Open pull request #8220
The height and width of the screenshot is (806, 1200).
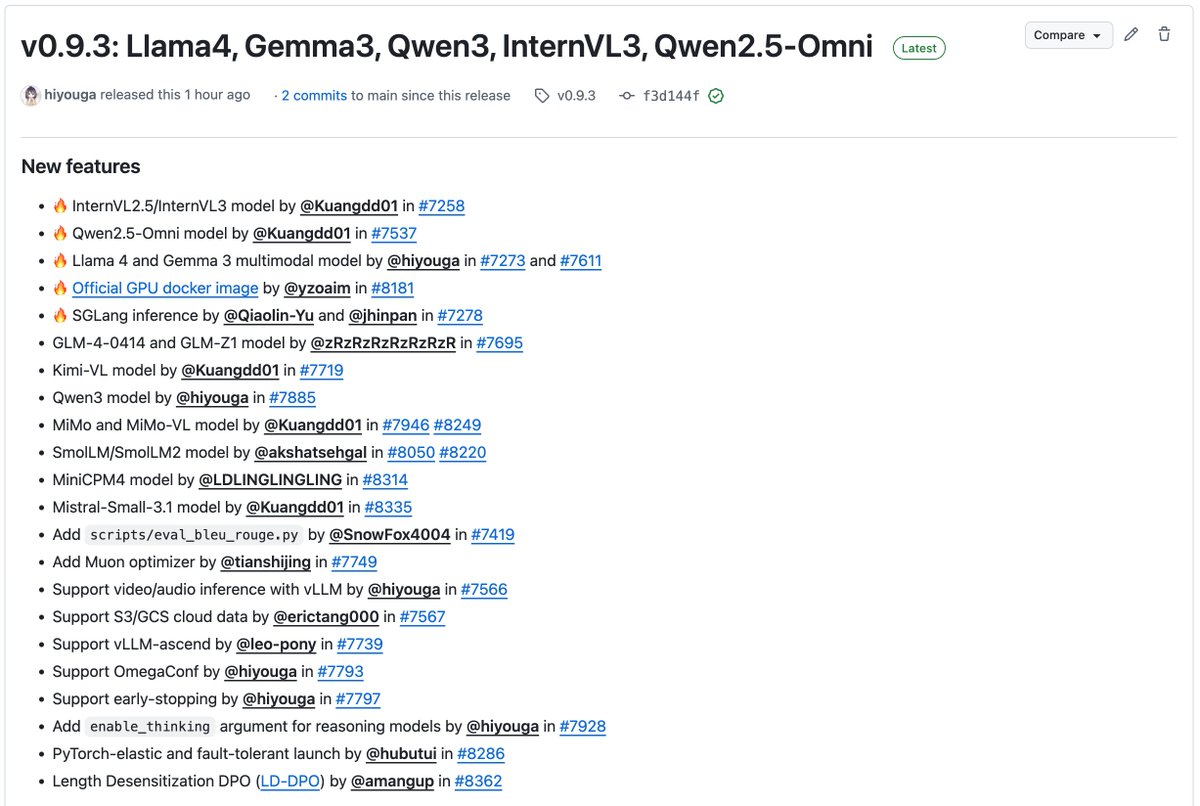(463, 452)
